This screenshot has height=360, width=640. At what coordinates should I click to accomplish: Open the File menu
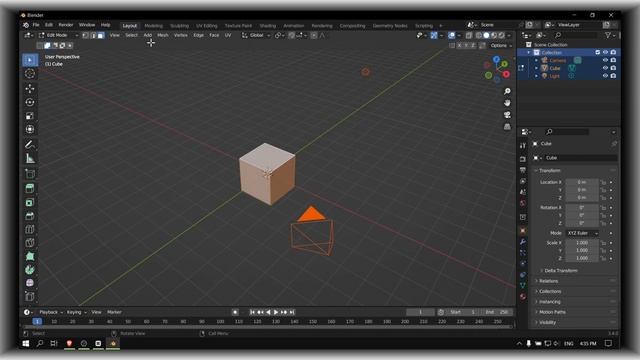coord(36,25)
